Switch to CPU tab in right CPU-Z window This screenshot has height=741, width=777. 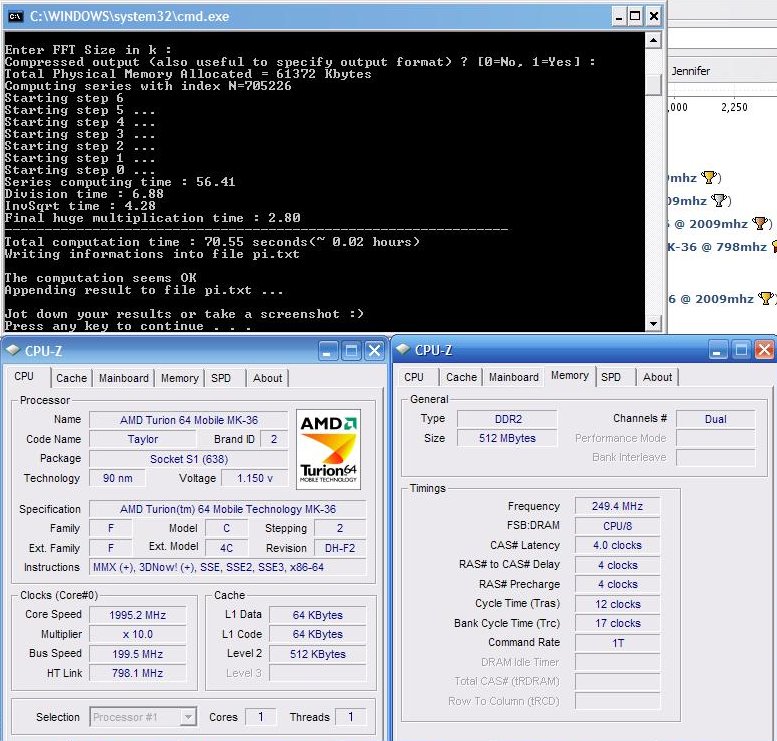[x=414, y=377]
